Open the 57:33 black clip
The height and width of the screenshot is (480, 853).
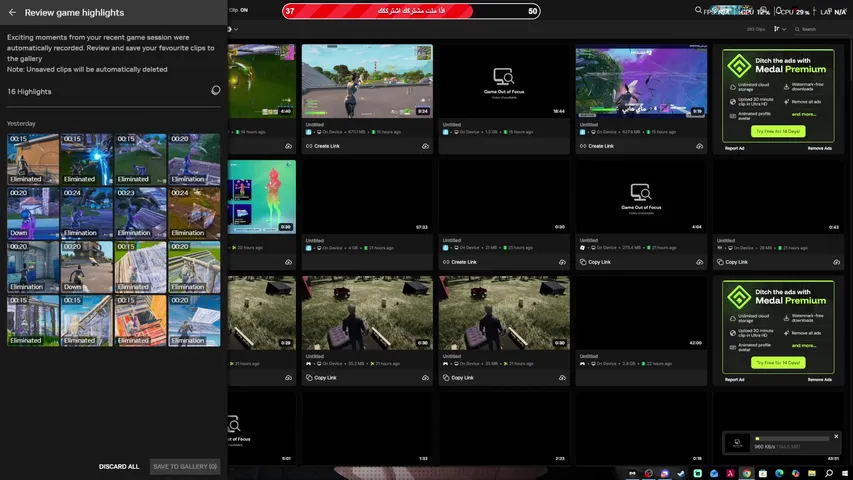pyautogui.click(x=367, y=196)
